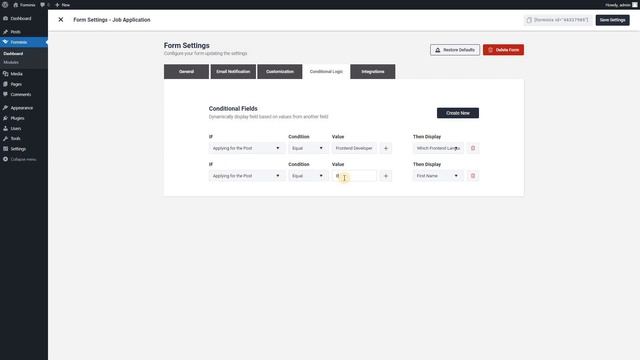
Task: Click the Frontend Developer value field
Action: click(354, 148)
